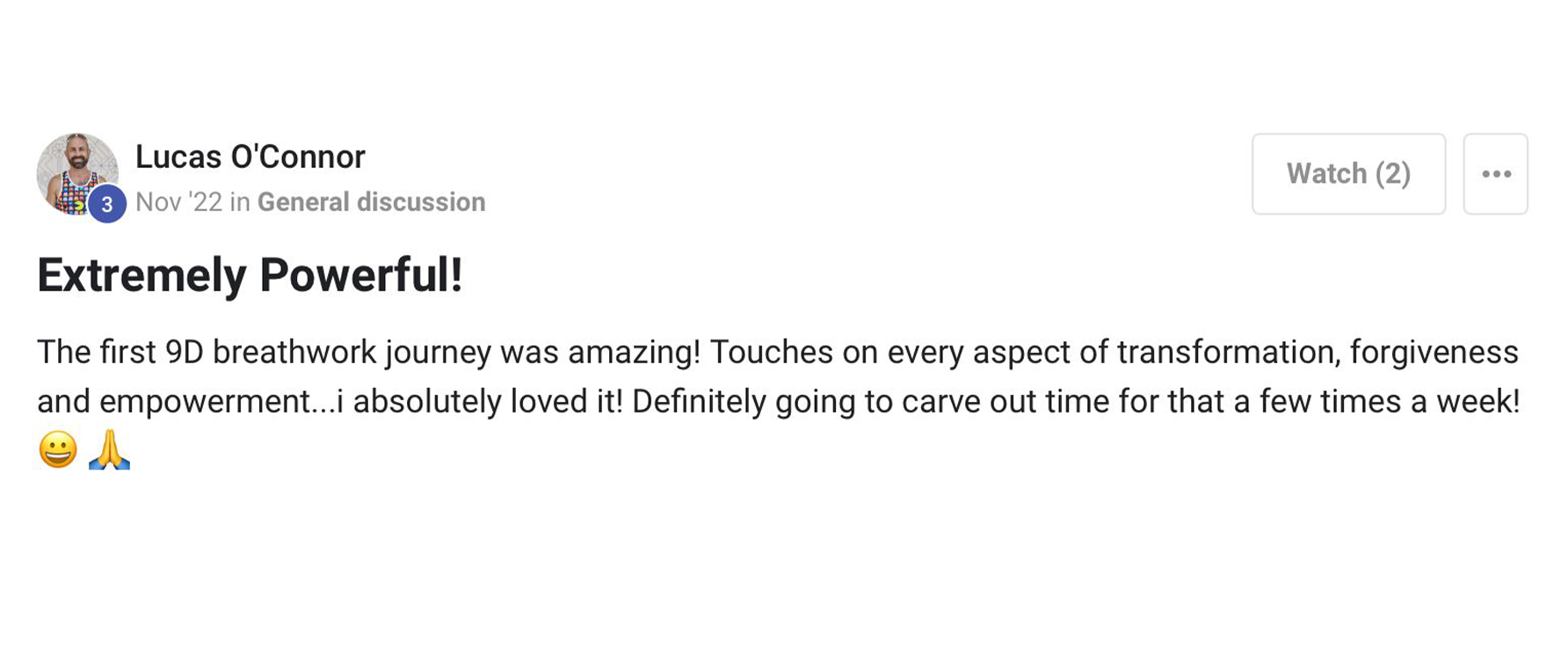Open the three-dot more options menu
The width and height of the screenshot is (1568, 650).
[x=1495, y=174]
